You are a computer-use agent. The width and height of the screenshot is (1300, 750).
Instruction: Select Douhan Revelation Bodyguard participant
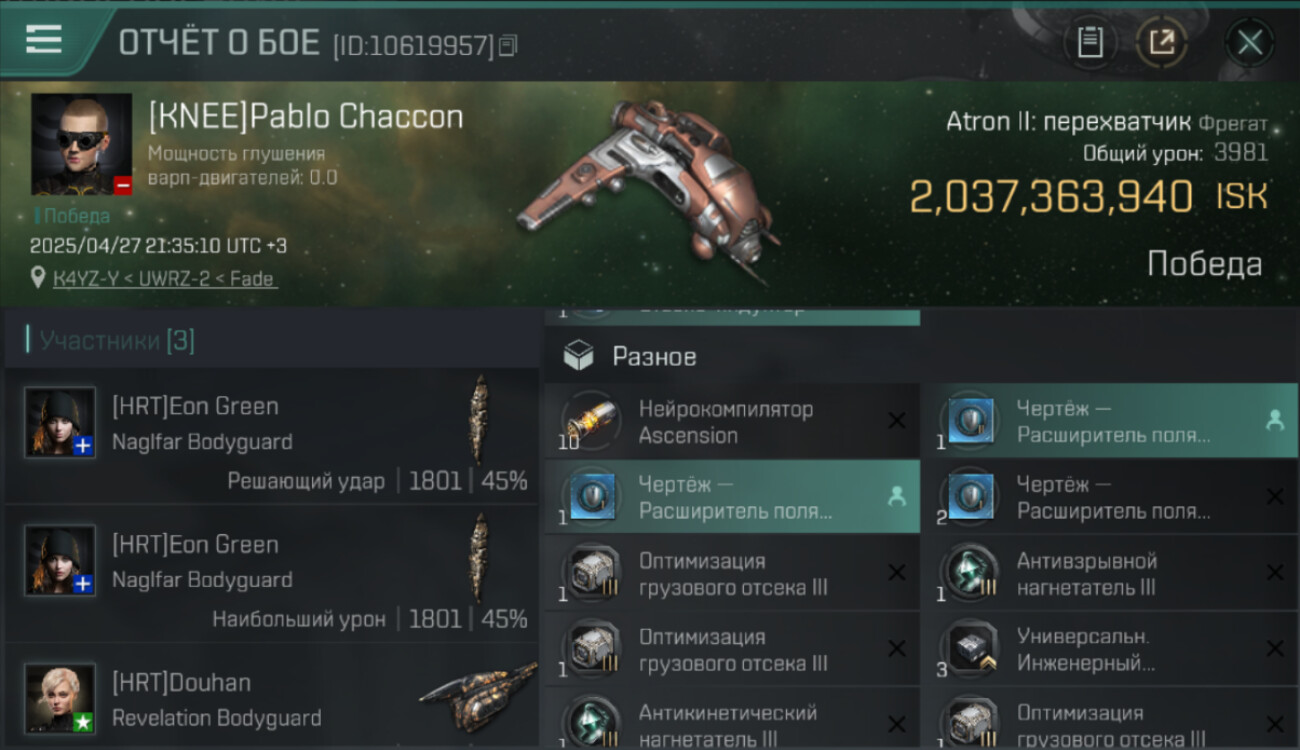click(x=271, y=698)
